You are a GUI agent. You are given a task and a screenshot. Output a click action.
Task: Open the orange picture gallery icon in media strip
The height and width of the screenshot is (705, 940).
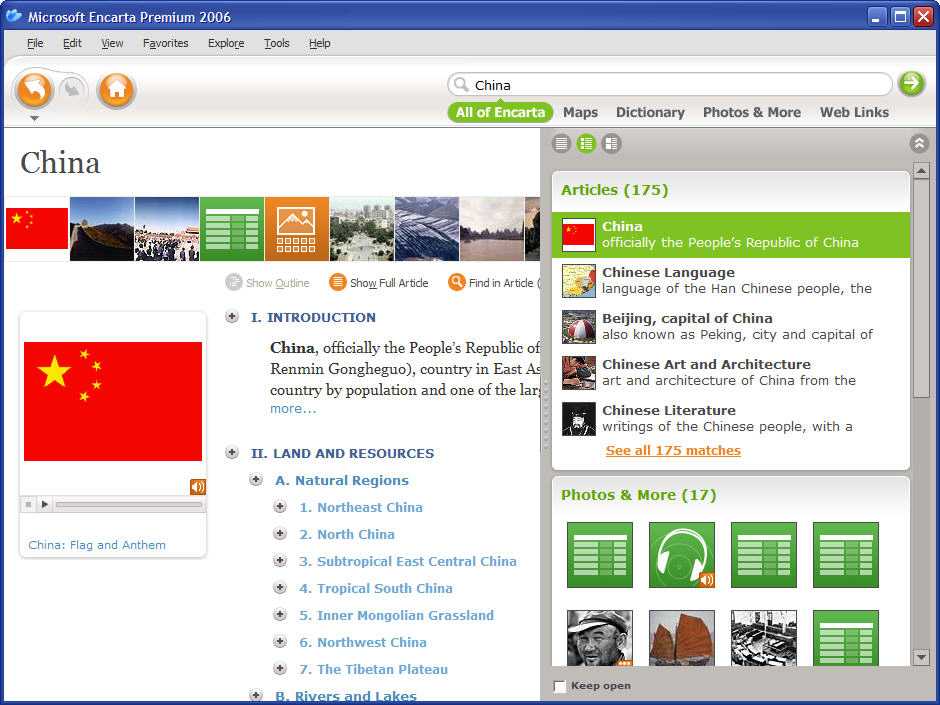point(297,229)
